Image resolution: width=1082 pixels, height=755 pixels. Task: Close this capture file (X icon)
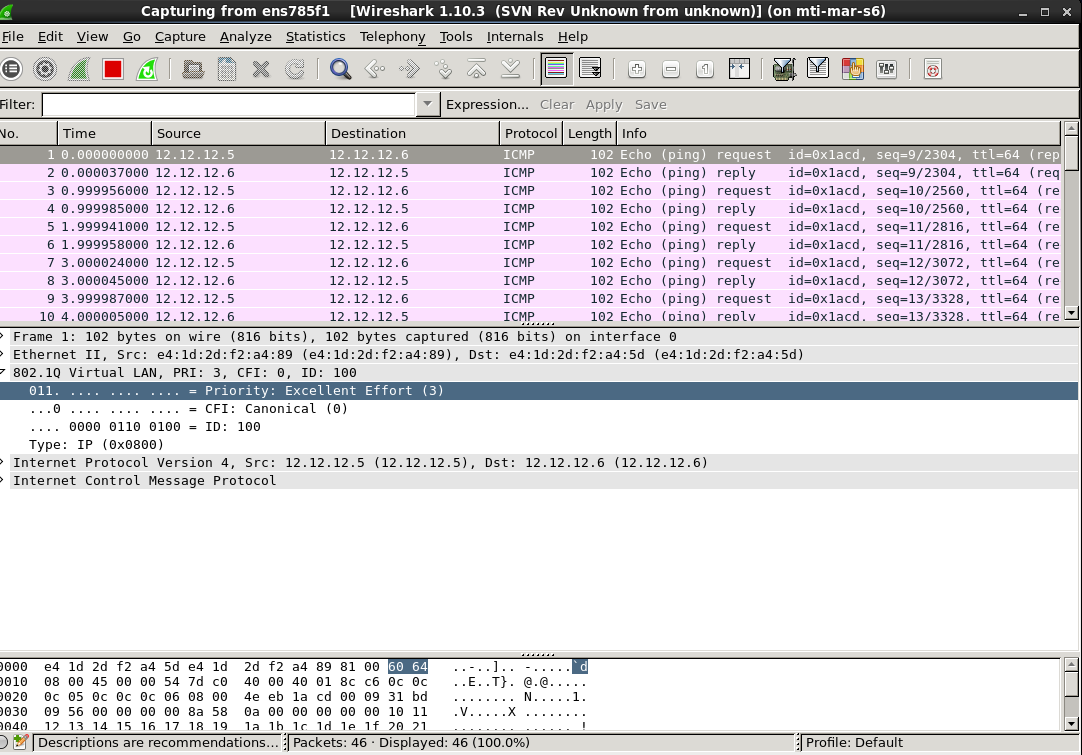pyautogui.click(x=260, y=69)
